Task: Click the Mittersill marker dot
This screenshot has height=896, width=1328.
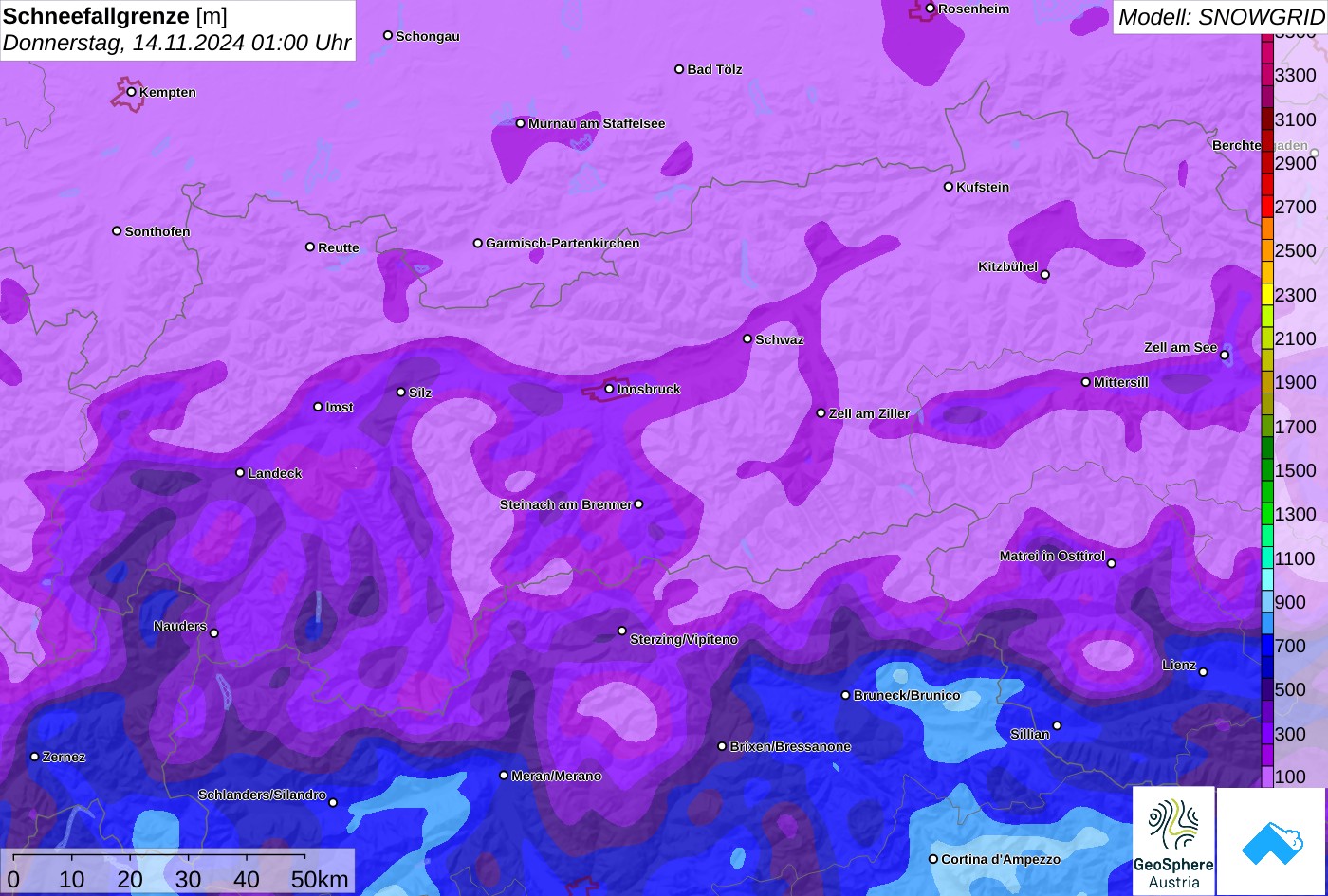Action: 1086,382
